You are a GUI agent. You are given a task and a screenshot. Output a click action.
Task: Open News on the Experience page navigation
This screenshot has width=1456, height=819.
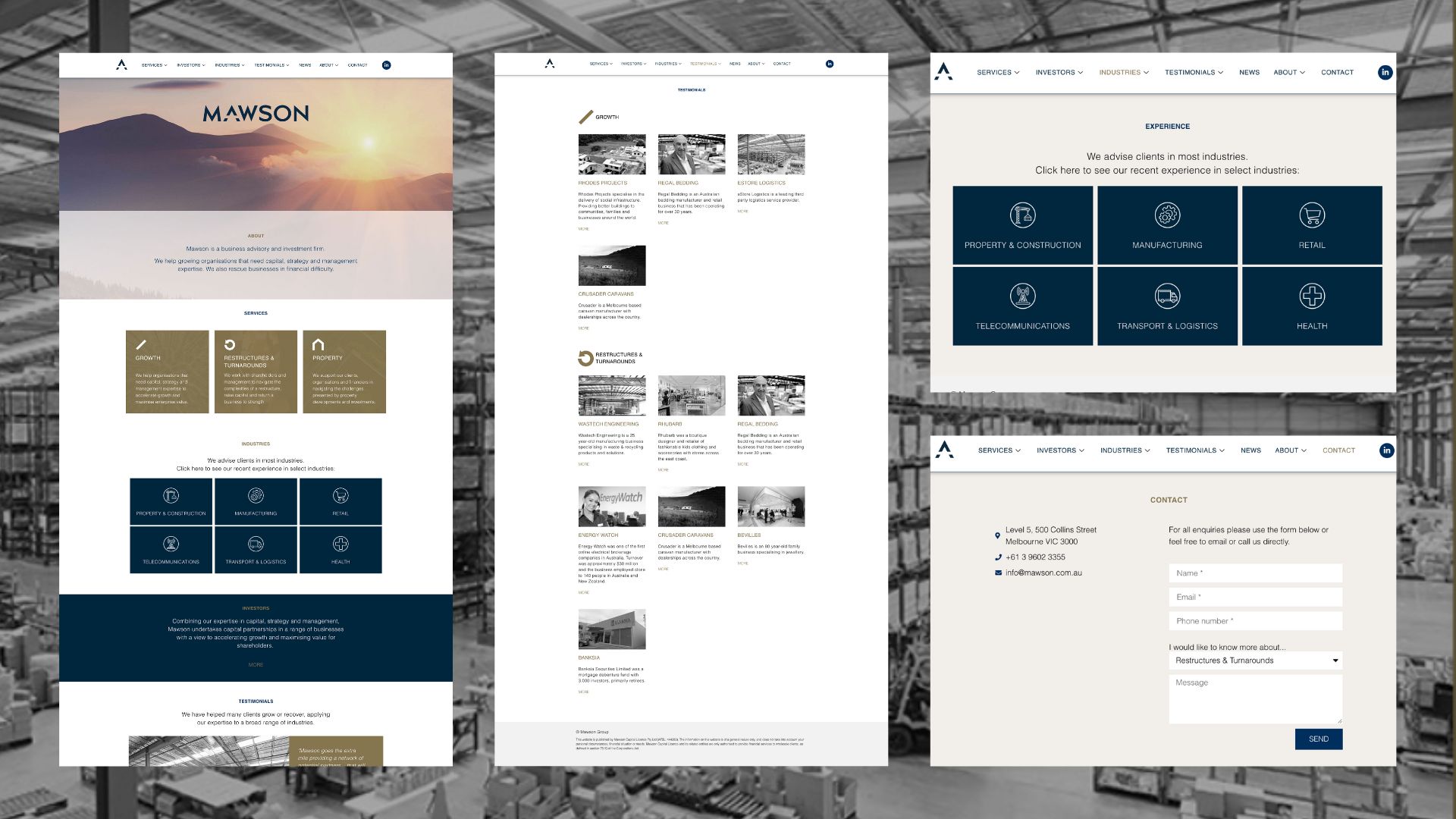1249,73
